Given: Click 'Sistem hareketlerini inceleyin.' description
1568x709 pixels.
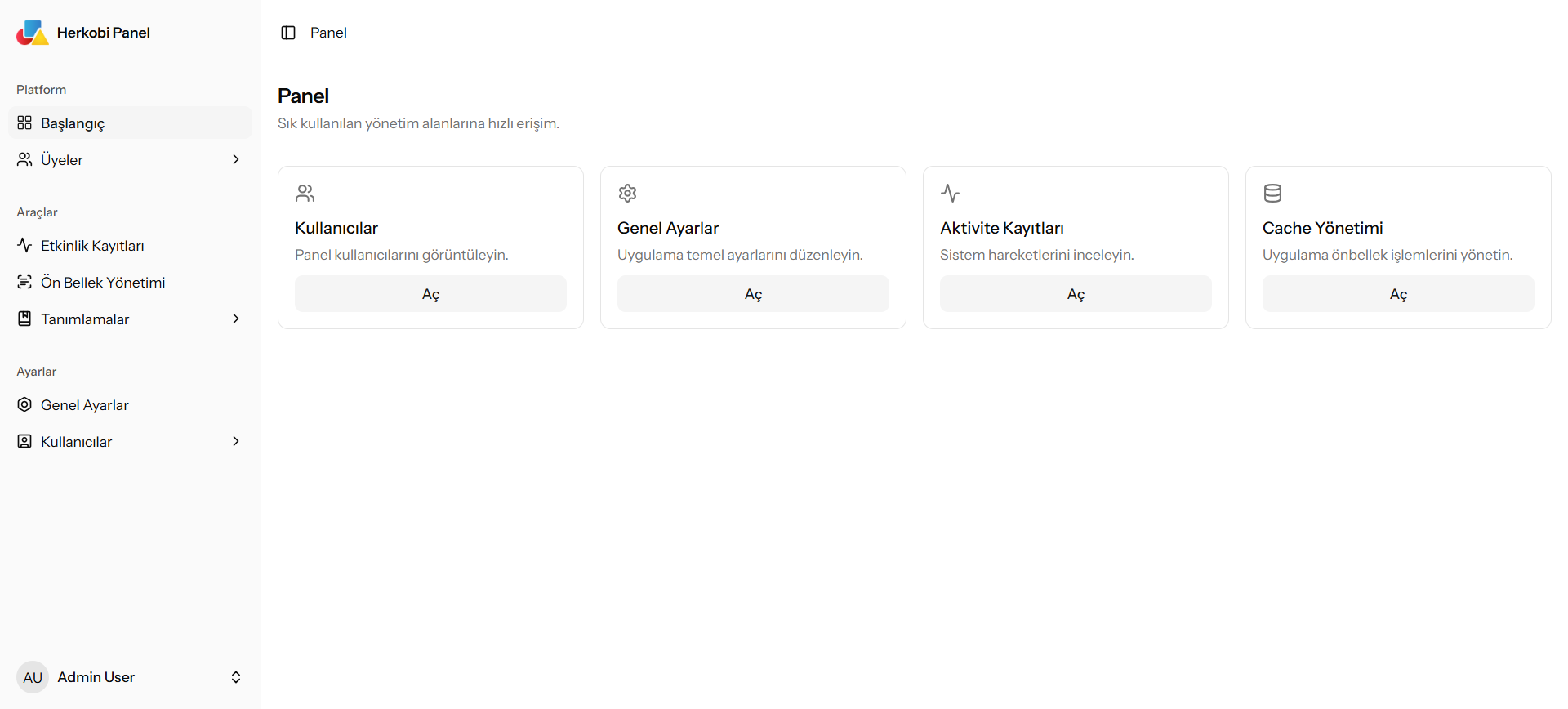Looking at the screenshot, I should [x=1037, y=255].
